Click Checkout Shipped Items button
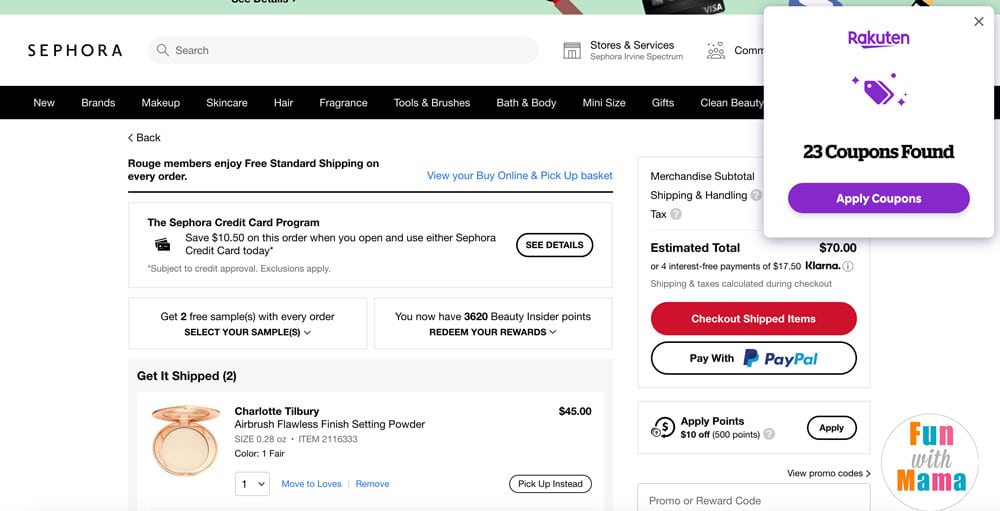Image resolution: width=1000 pixels, height=511 pixels. point(754,319)
